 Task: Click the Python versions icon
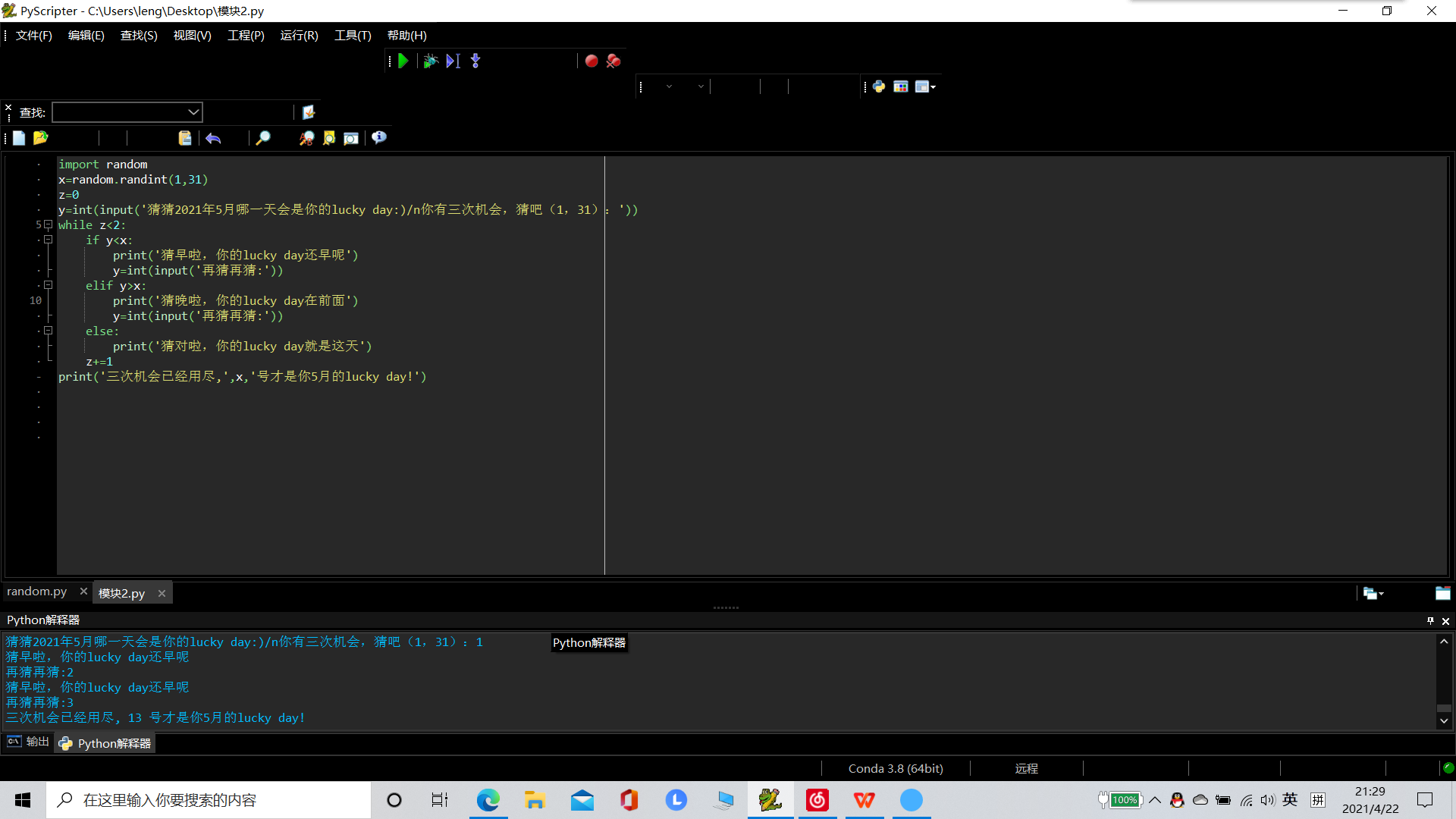879,86
